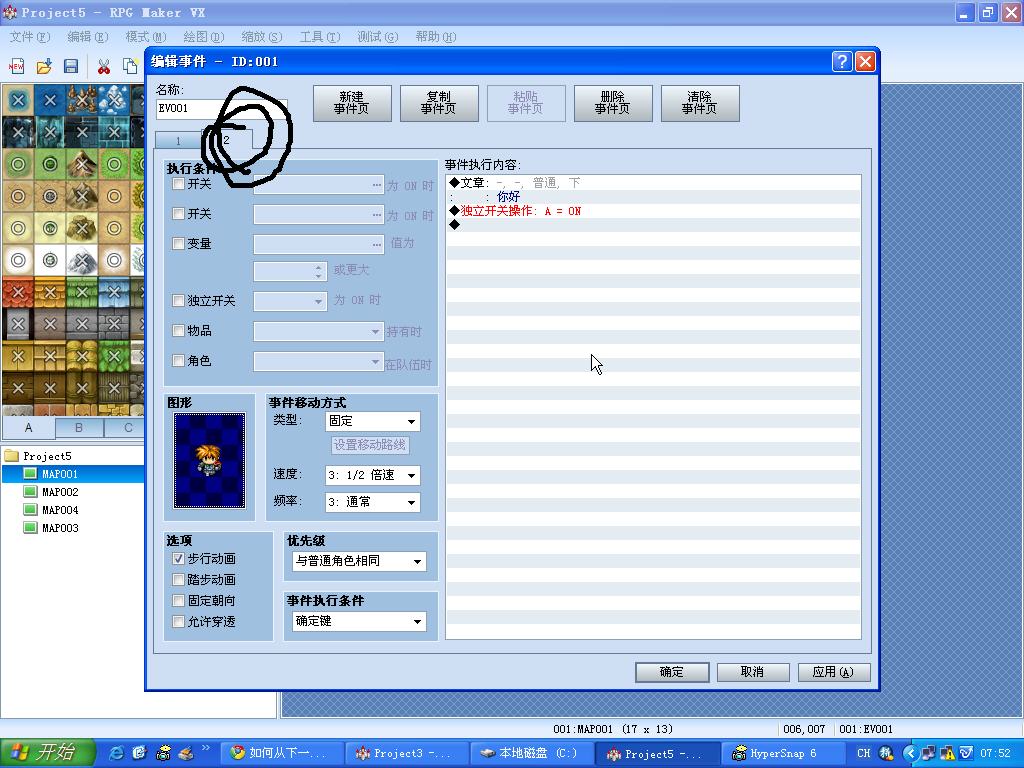Select MAP004 in the map tree

pos(60,510)
